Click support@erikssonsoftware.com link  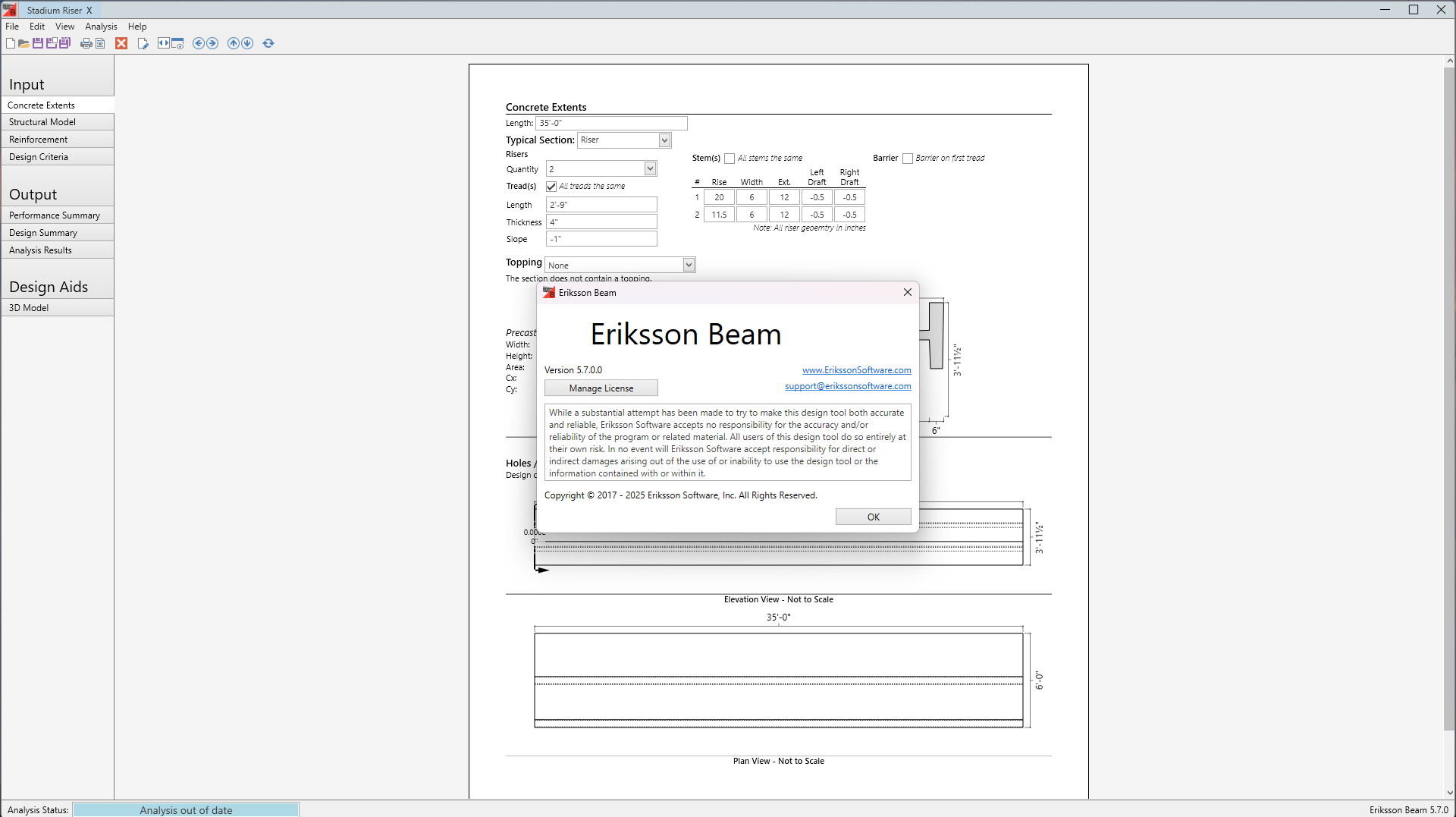848,386
